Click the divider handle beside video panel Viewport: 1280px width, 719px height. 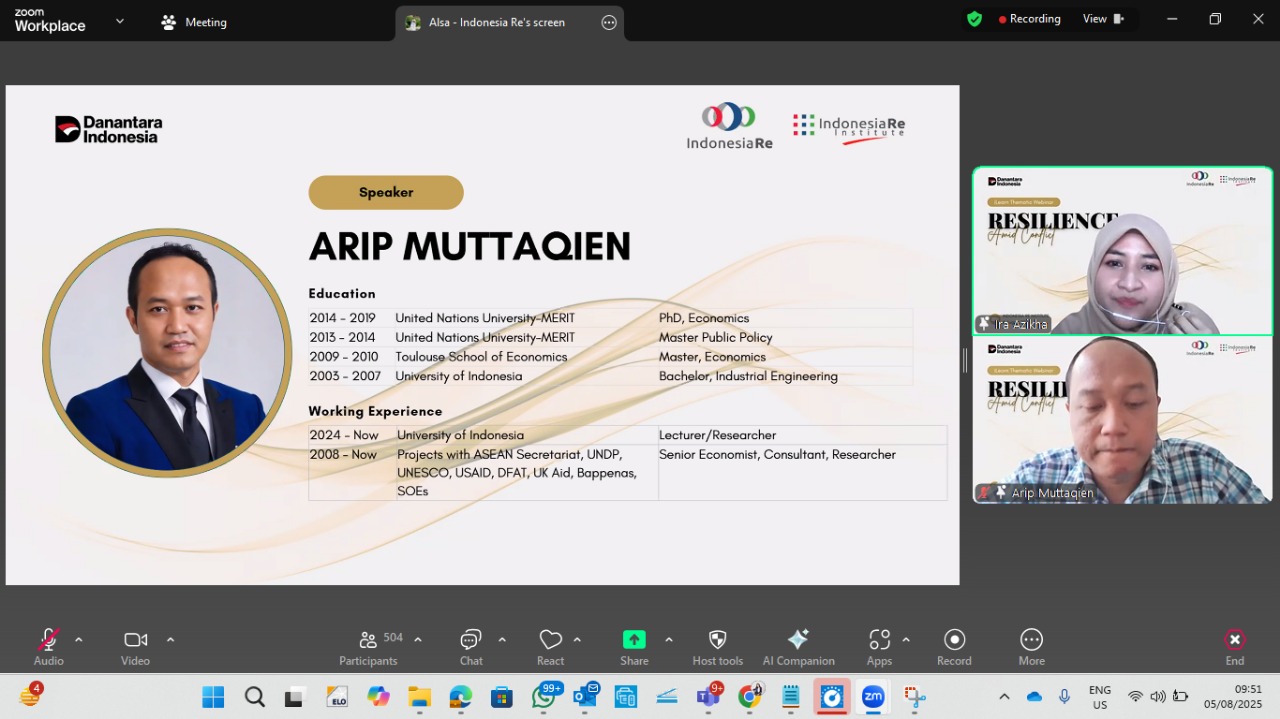coord(965,361)
